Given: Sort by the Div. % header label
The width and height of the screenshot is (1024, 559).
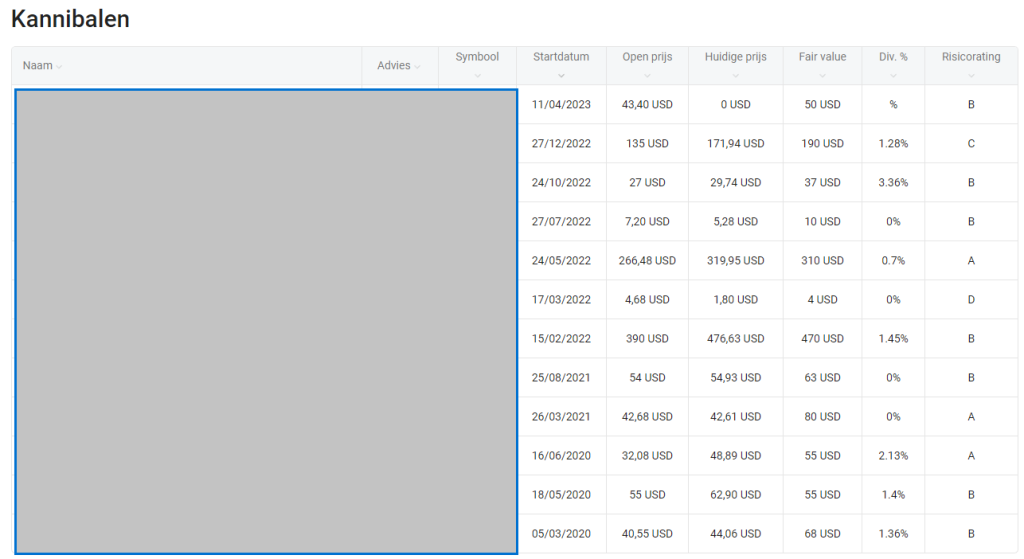Looking at the screenshot, I should click(892, 57).
